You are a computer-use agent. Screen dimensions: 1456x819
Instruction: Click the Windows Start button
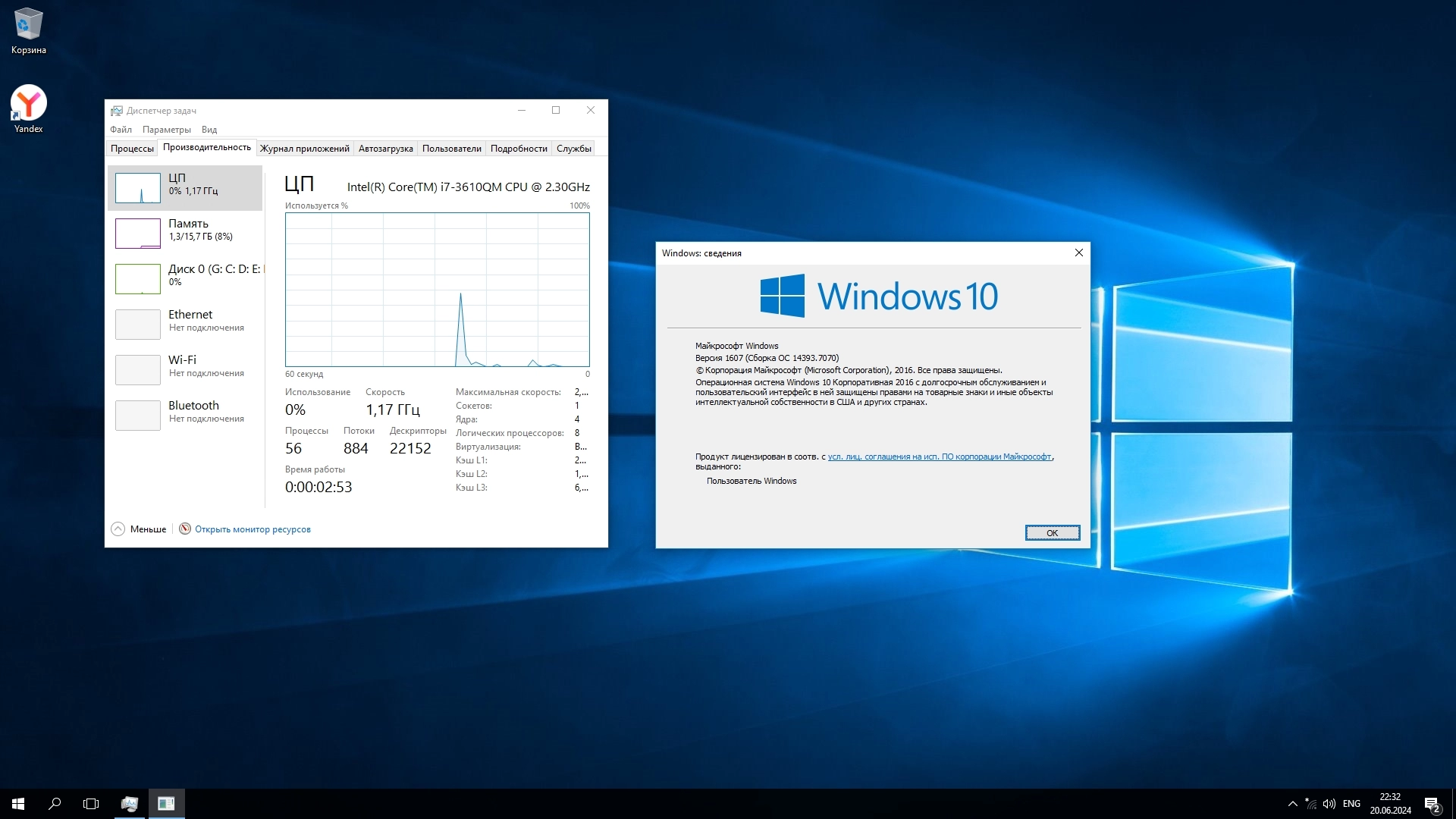point(18,804)
